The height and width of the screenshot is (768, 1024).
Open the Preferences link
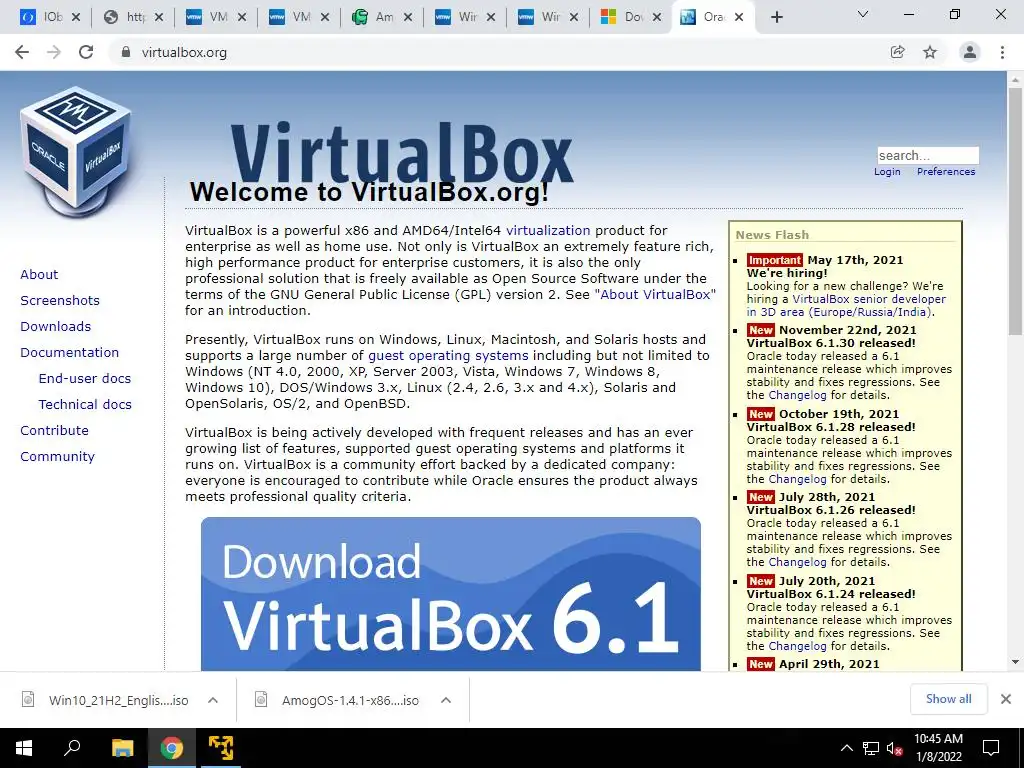(x=946, y=172)
